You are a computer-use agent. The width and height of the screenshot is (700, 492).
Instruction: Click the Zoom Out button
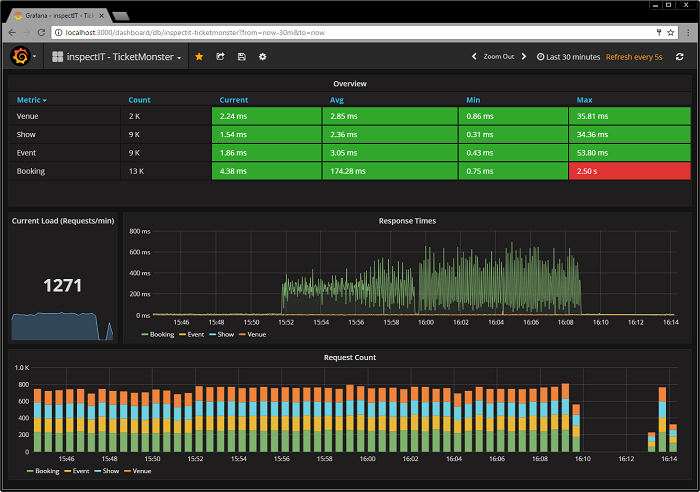tap(498, 57)
